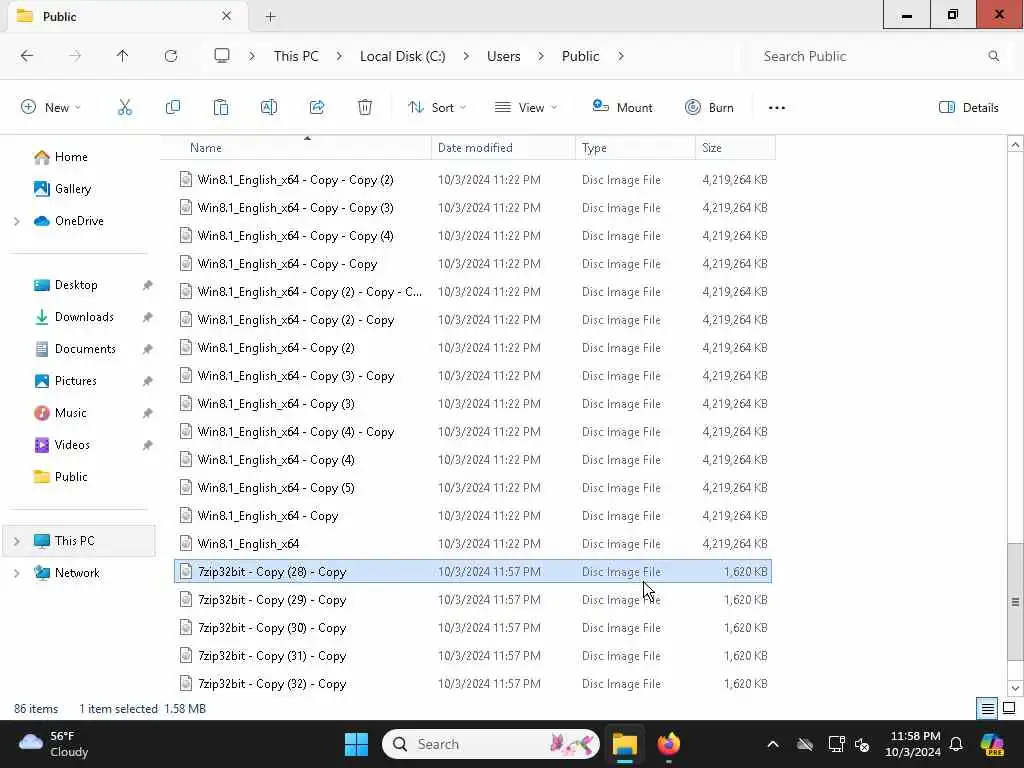
Task: Select file 7zip32bit - Copy (30) - Copy
Action: click(x=473, y=628)
